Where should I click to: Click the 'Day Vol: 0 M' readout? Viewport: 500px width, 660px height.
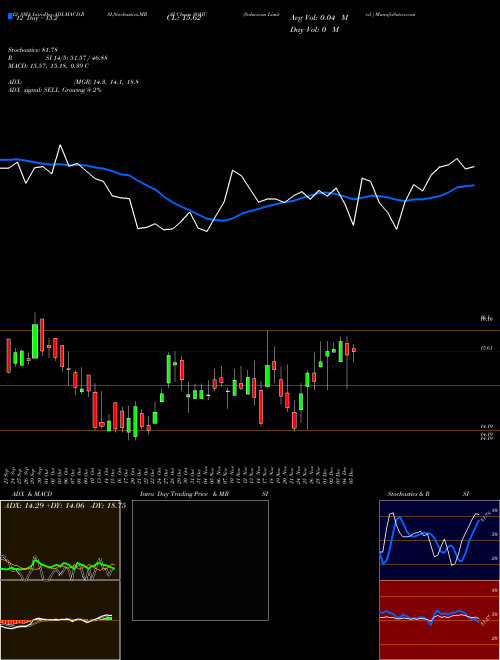314,30
